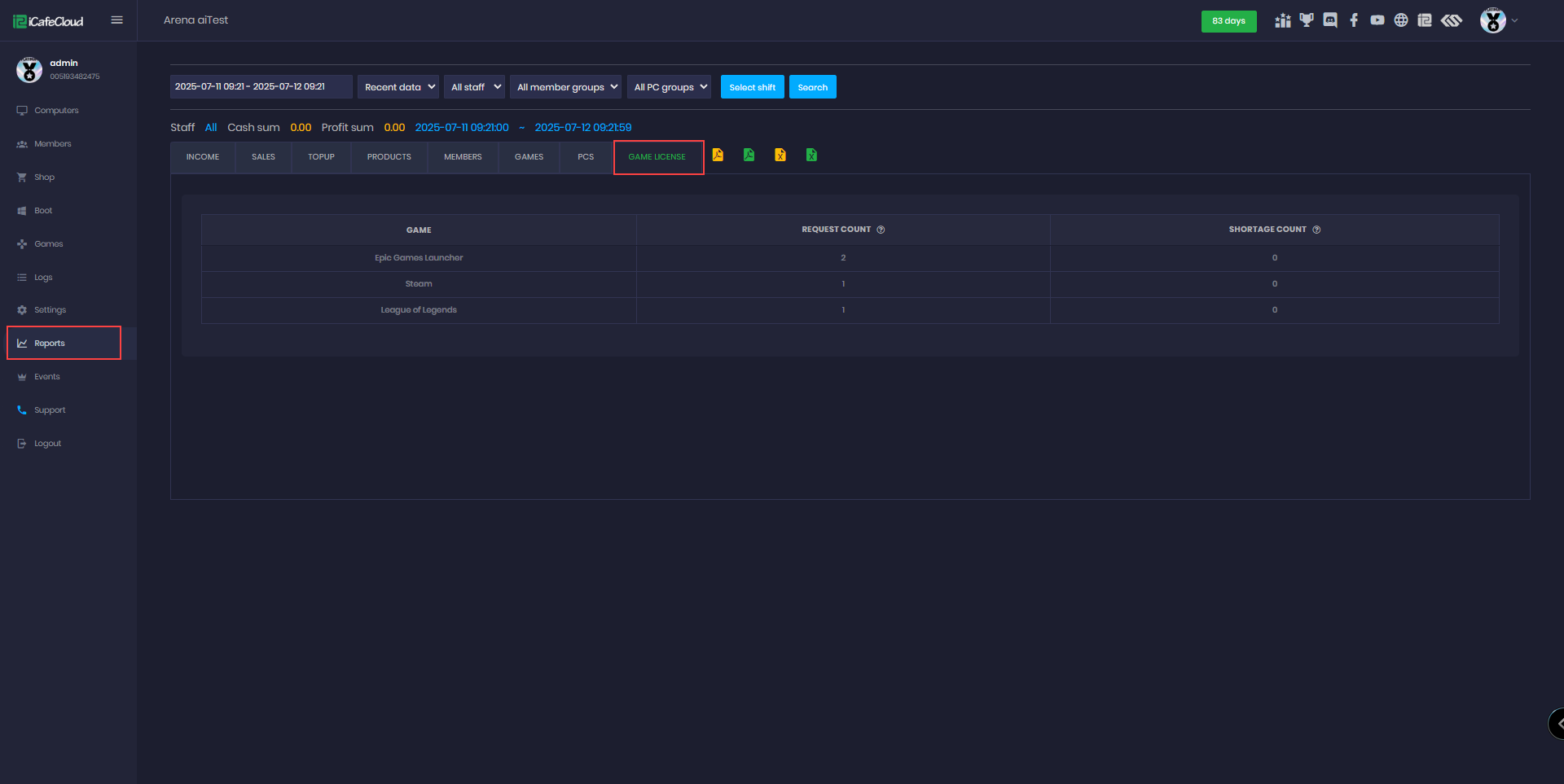The image size is (1564, 784).
Task: Switch to the INCOME tab
Action: [203, 157]
